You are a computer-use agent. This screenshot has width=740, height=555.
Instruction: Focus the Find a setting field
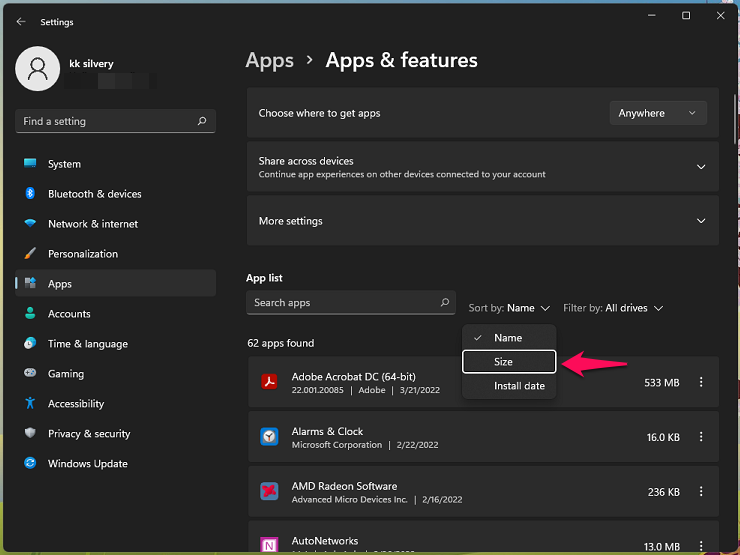(x=116, y=121)
